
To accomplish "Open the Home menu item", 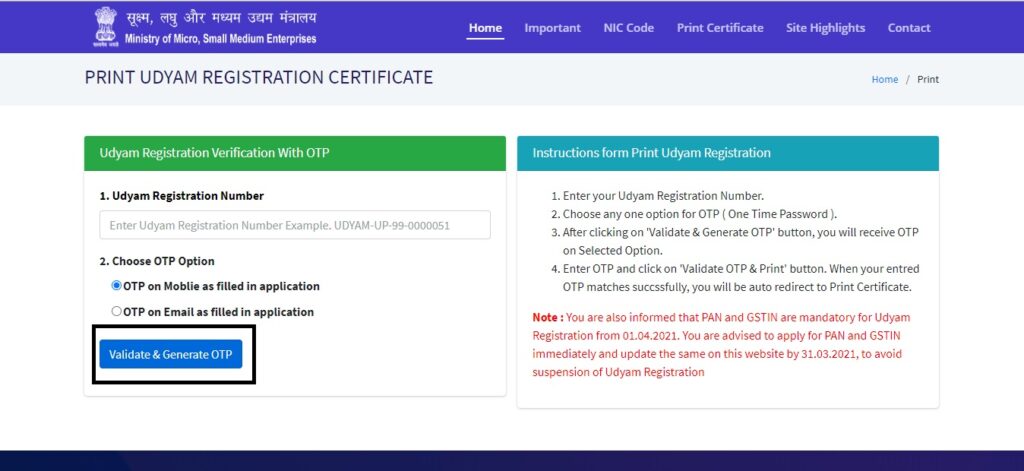I will coord(485,28).
